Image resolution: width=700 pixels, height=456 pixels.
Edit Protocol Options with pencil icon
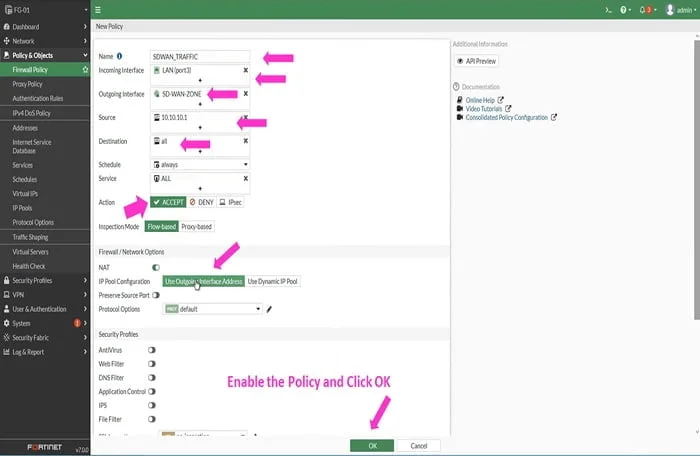pyautogui.click(x=269, y=309)
